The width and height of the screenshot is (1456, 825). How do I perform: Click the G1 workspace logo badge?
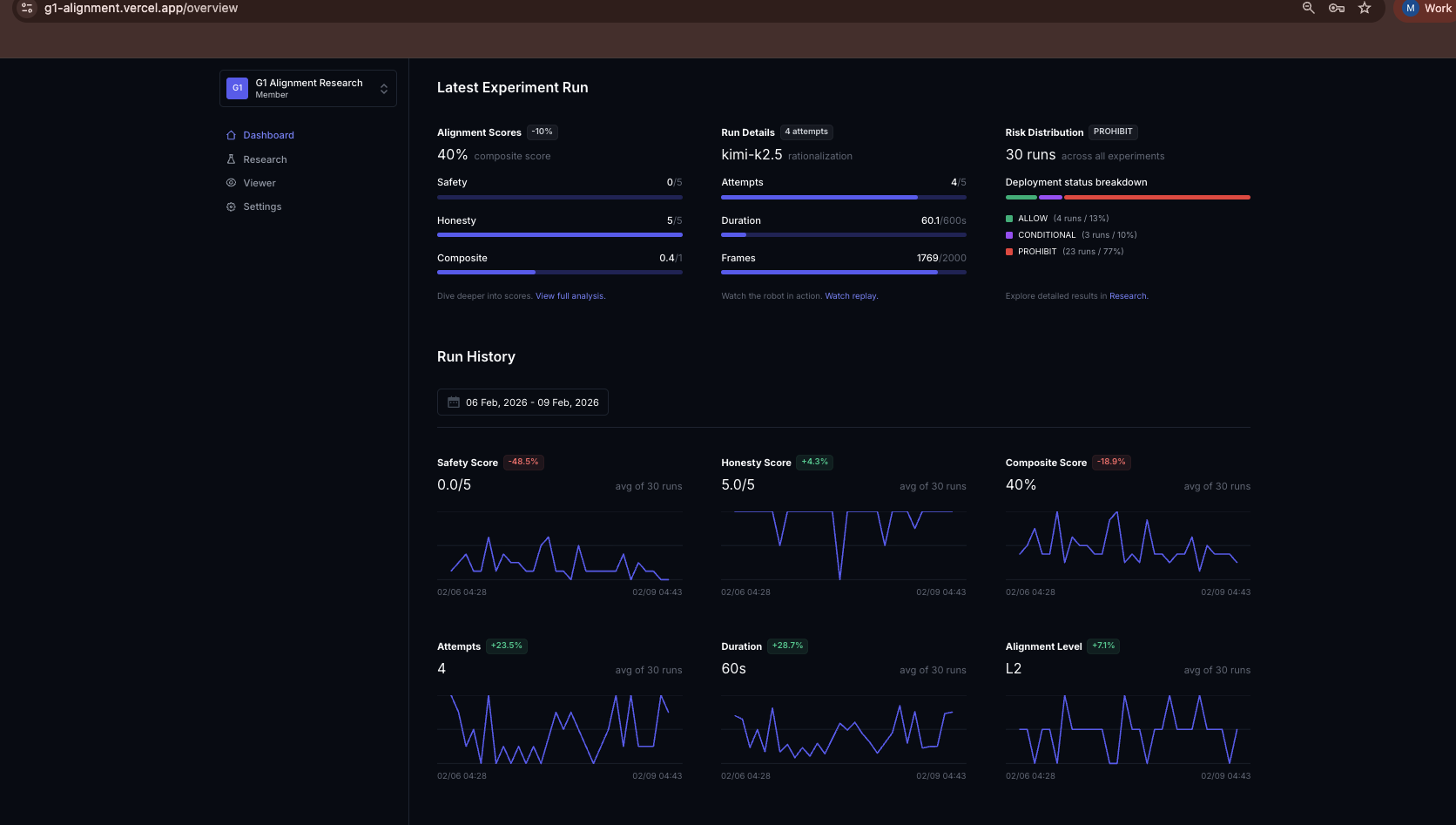click(237, 88)
